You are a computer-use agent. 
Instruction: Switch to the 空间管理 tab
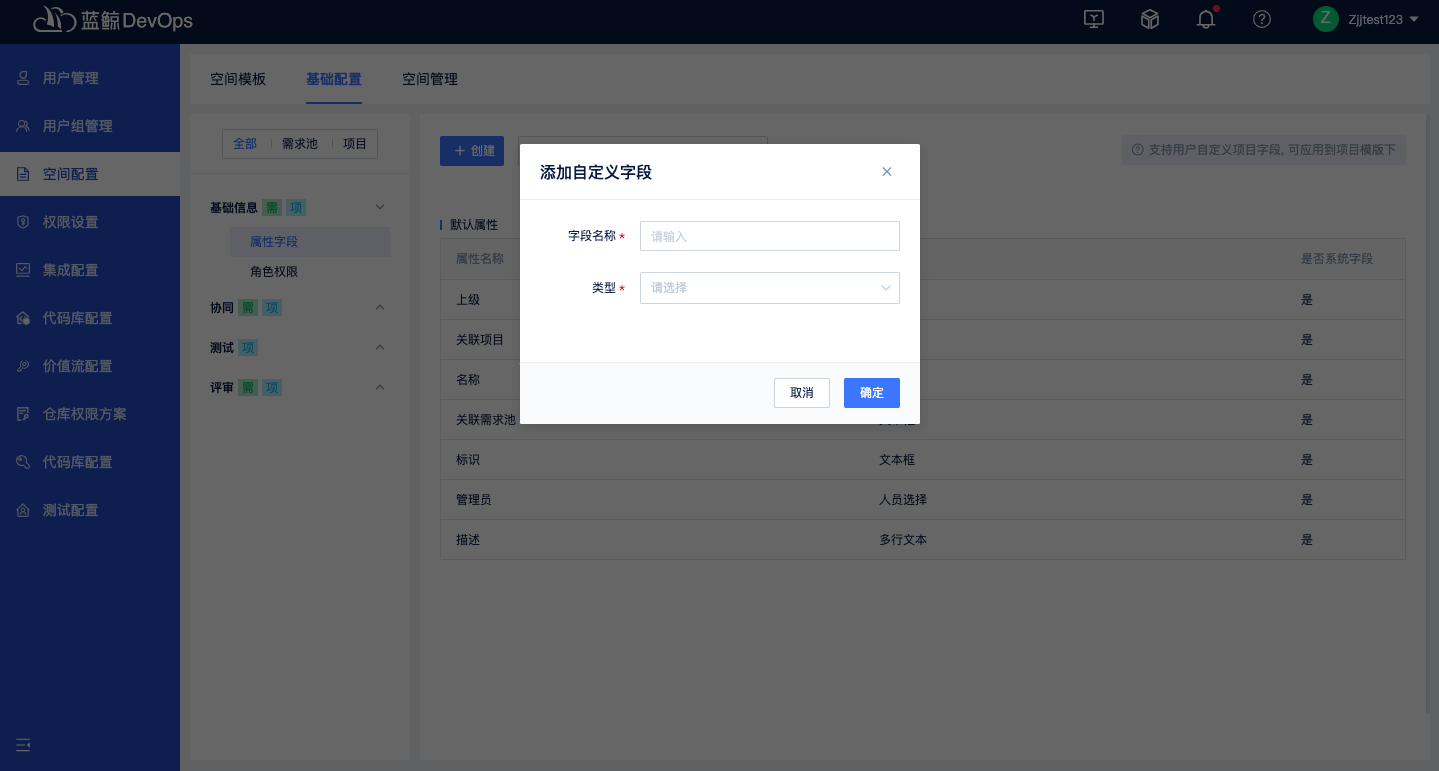click(430, 79)
